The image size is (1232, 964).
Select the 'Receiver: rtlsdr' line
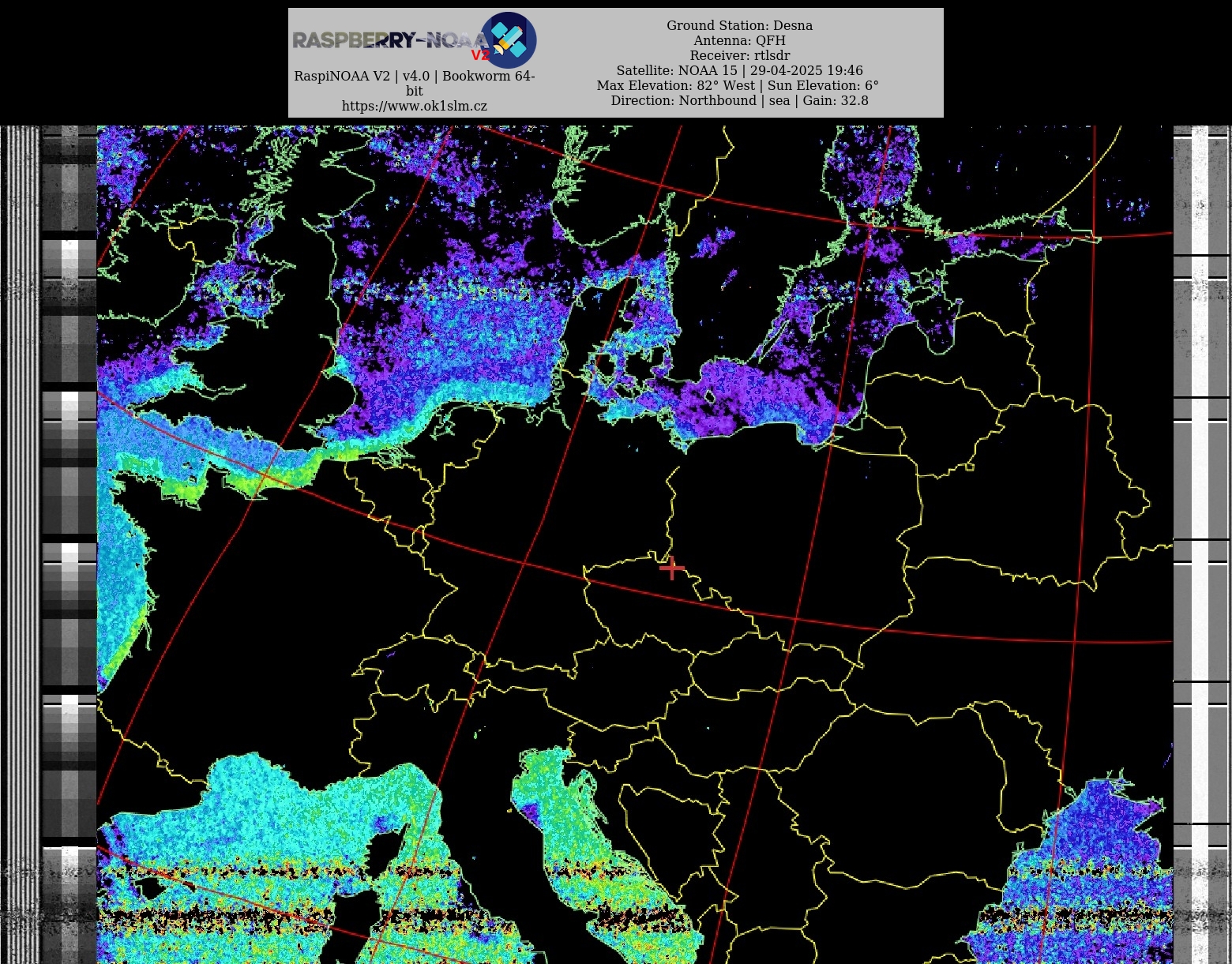[x=739, y=55]
